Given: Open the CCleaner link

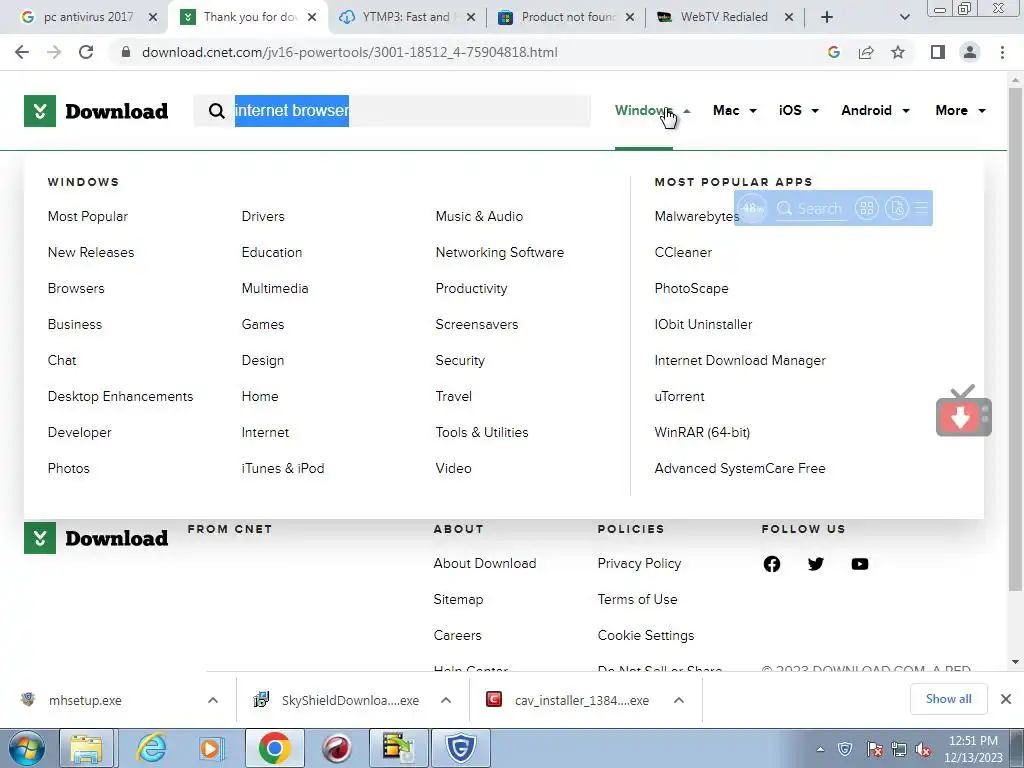Looking at the screenshot, I should tap(683, 252).
